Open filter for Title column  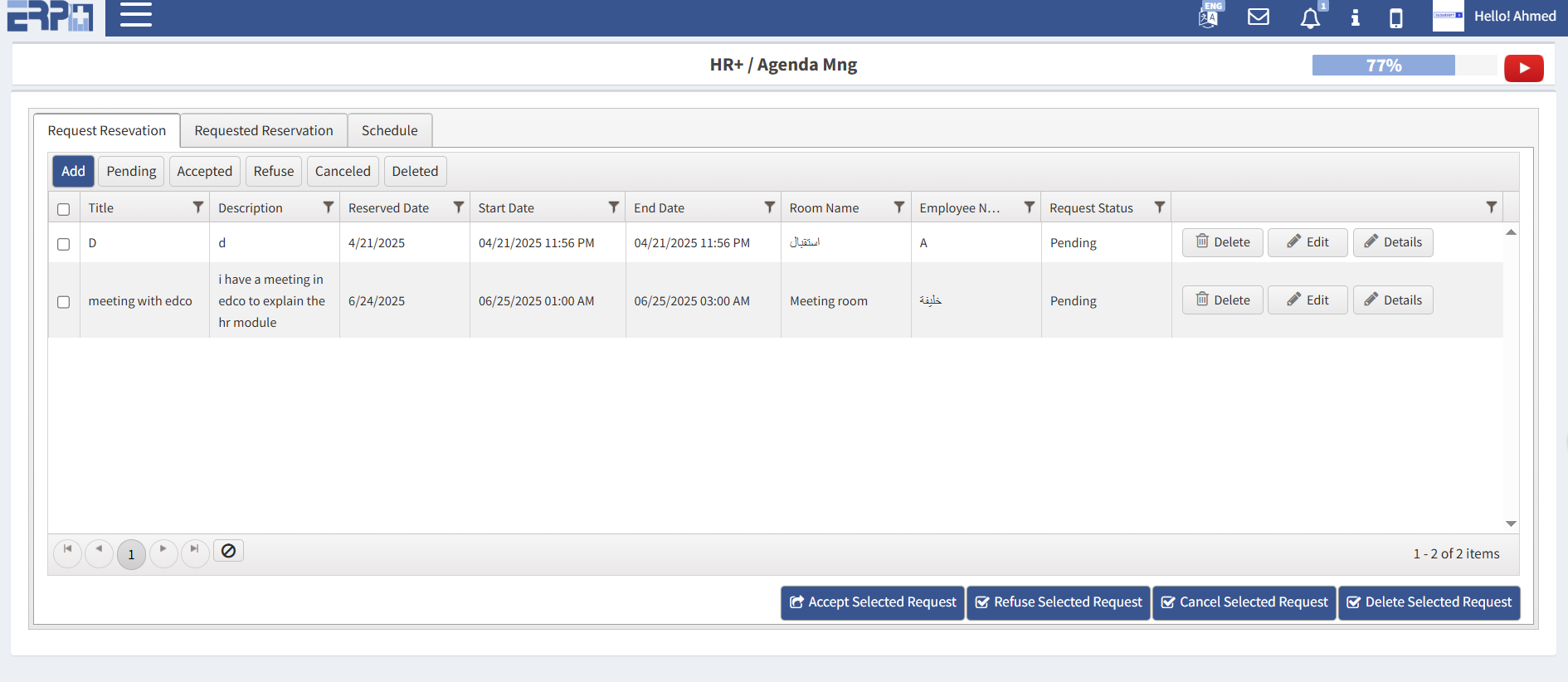198,207
